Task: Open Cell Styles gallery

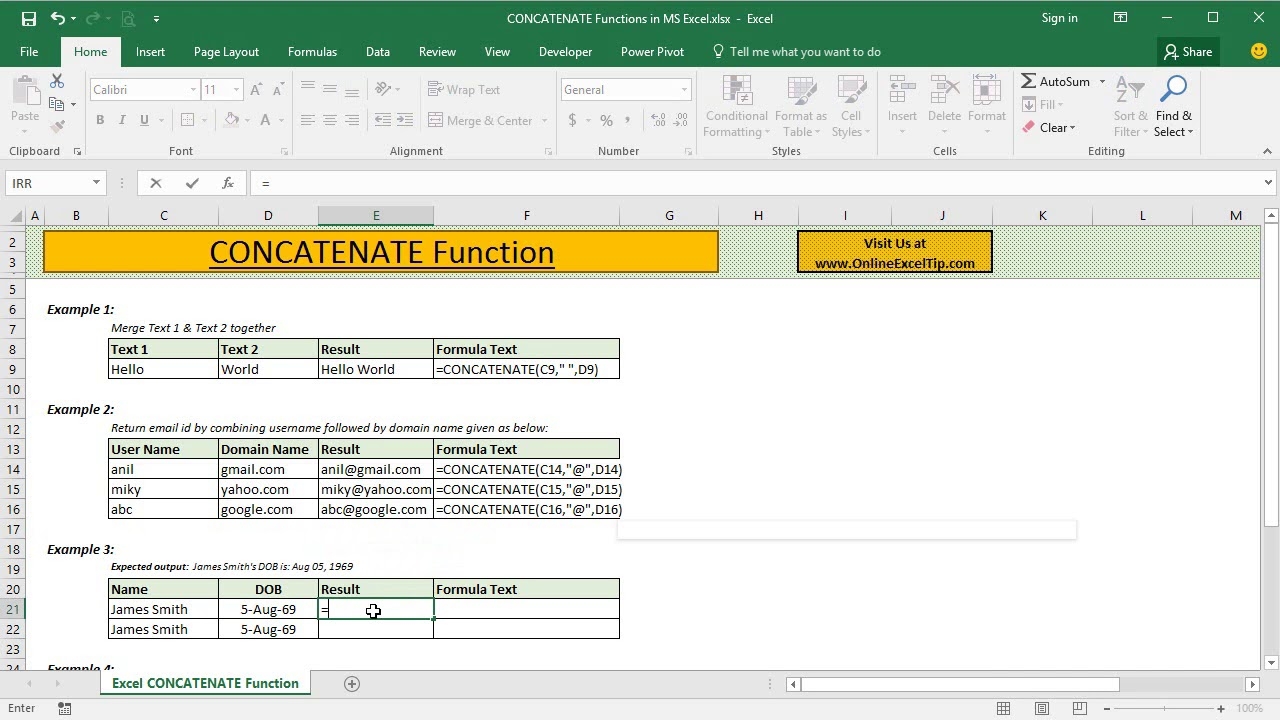Action: pos(851,106)
